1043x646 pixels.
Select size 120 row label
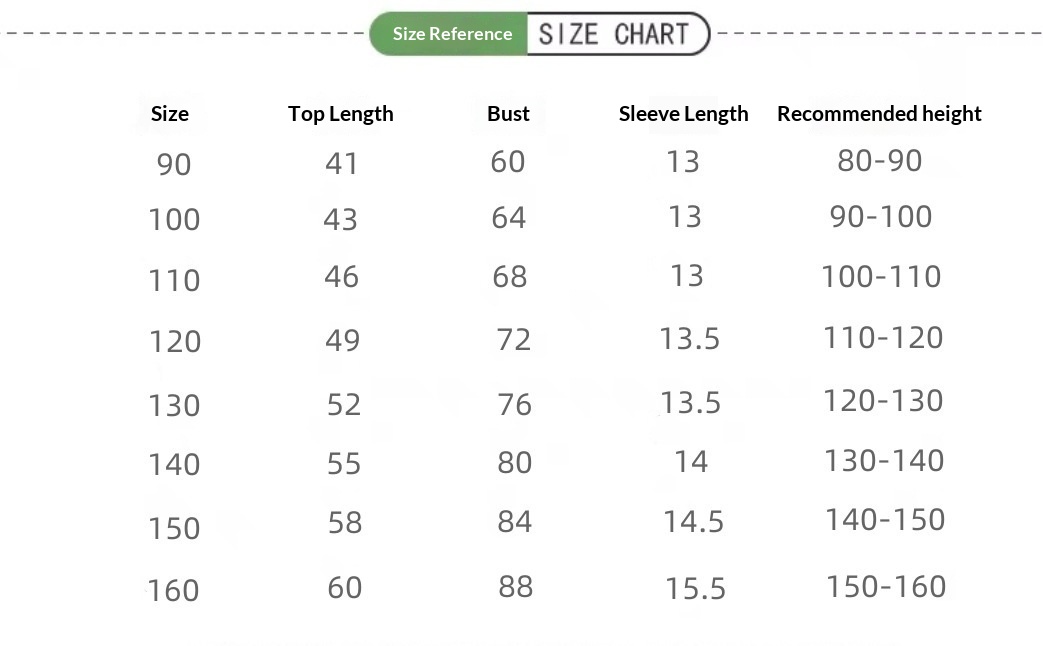pyautogui.click(x=175, y=342)
